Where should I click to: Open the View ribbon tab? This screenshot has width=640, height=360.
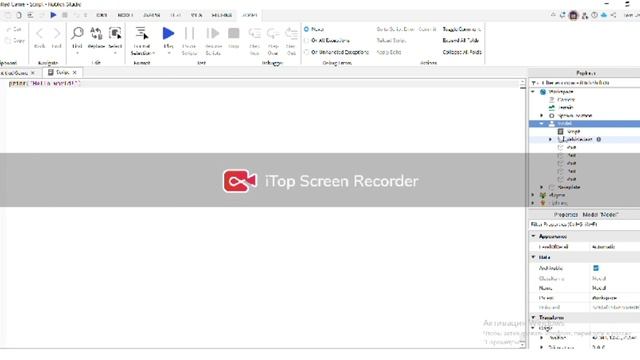196,15
